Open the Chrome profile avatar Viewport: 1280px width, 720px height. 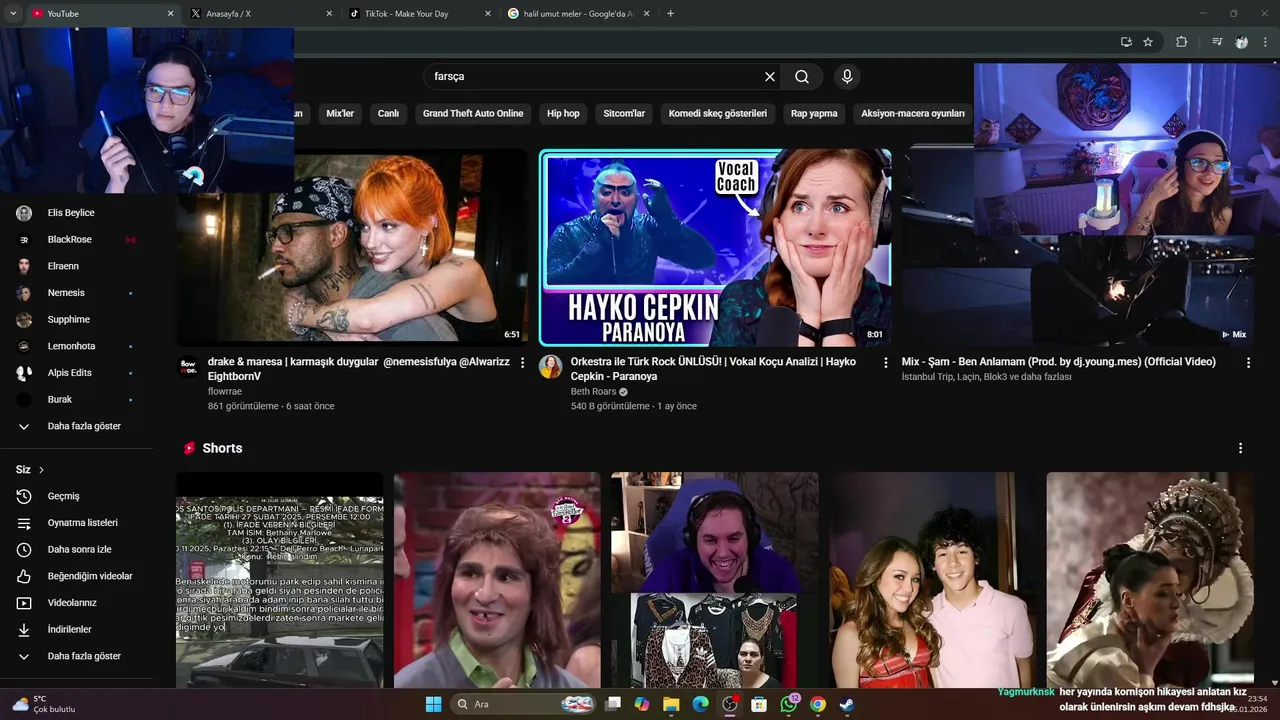[1241, 42]
